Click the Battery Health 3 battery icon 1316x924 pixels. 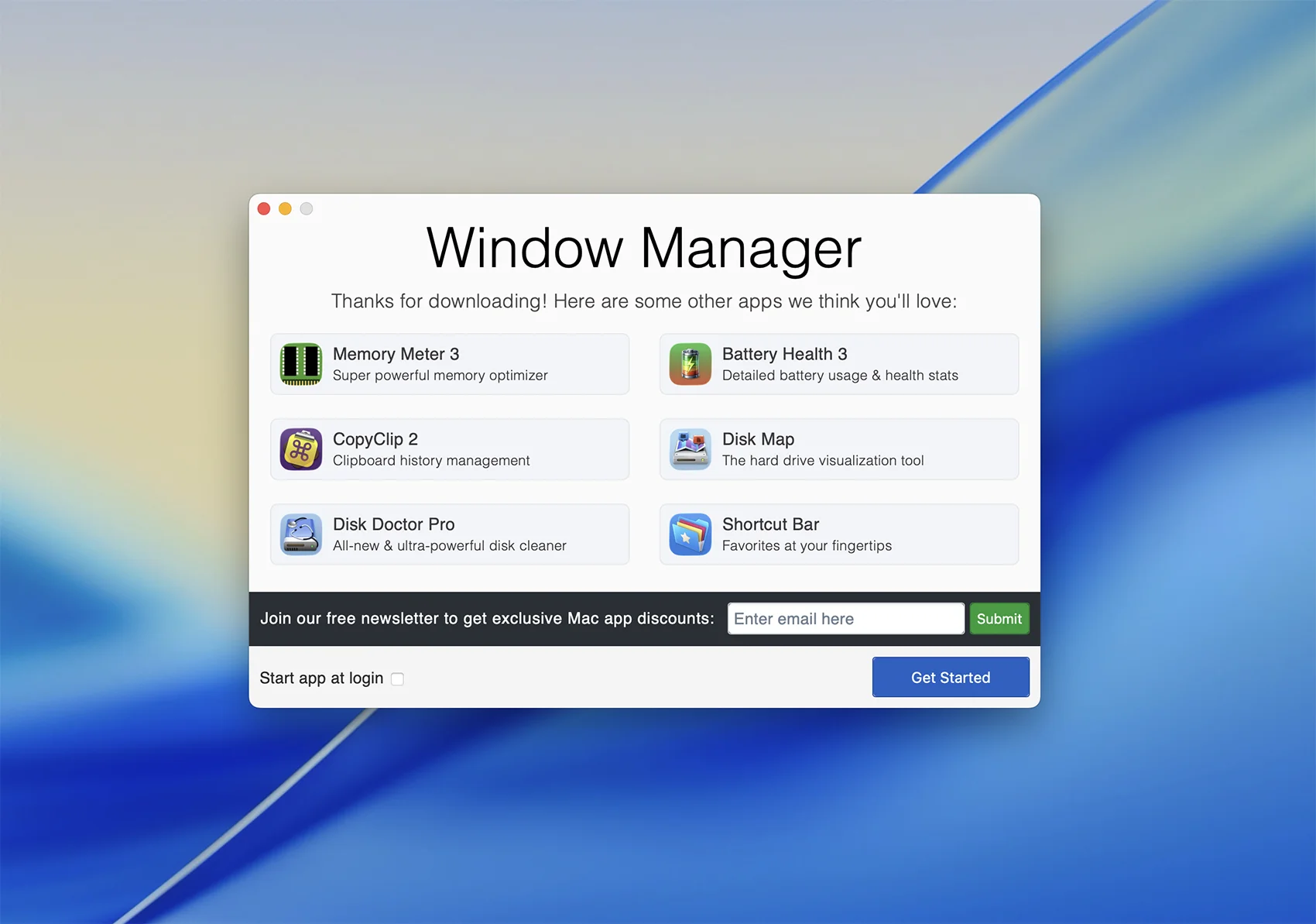coord(690,364)
